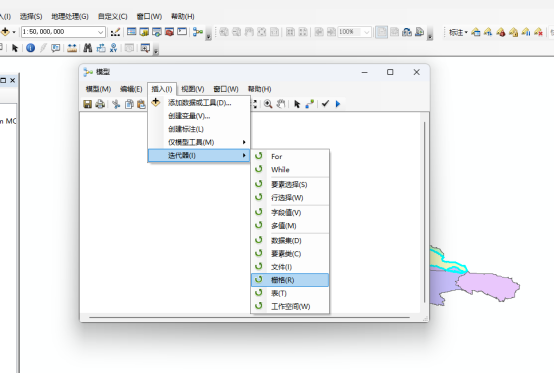Click the Change Layout icon

407,32
